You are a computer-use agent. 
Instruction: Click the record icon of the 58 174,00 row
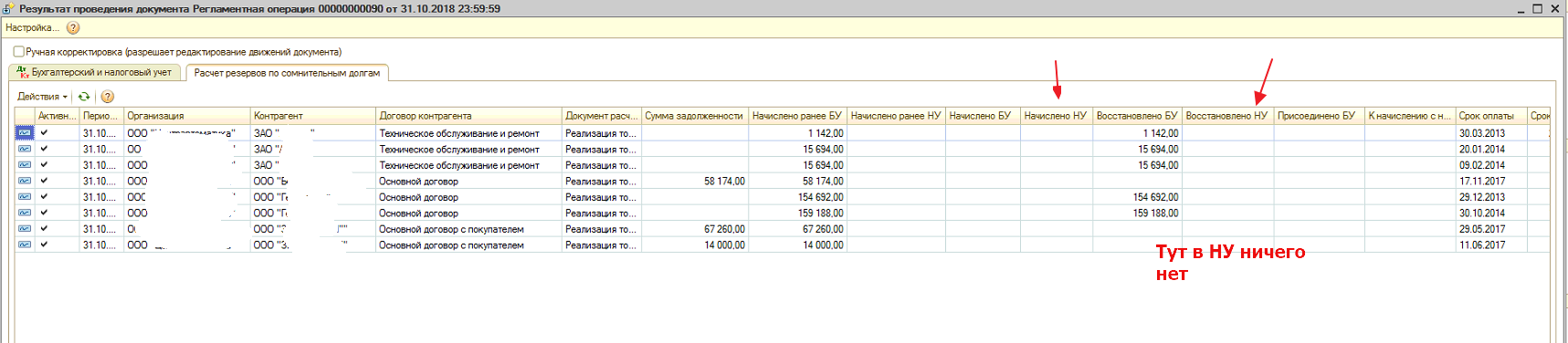tap(25, 181)
